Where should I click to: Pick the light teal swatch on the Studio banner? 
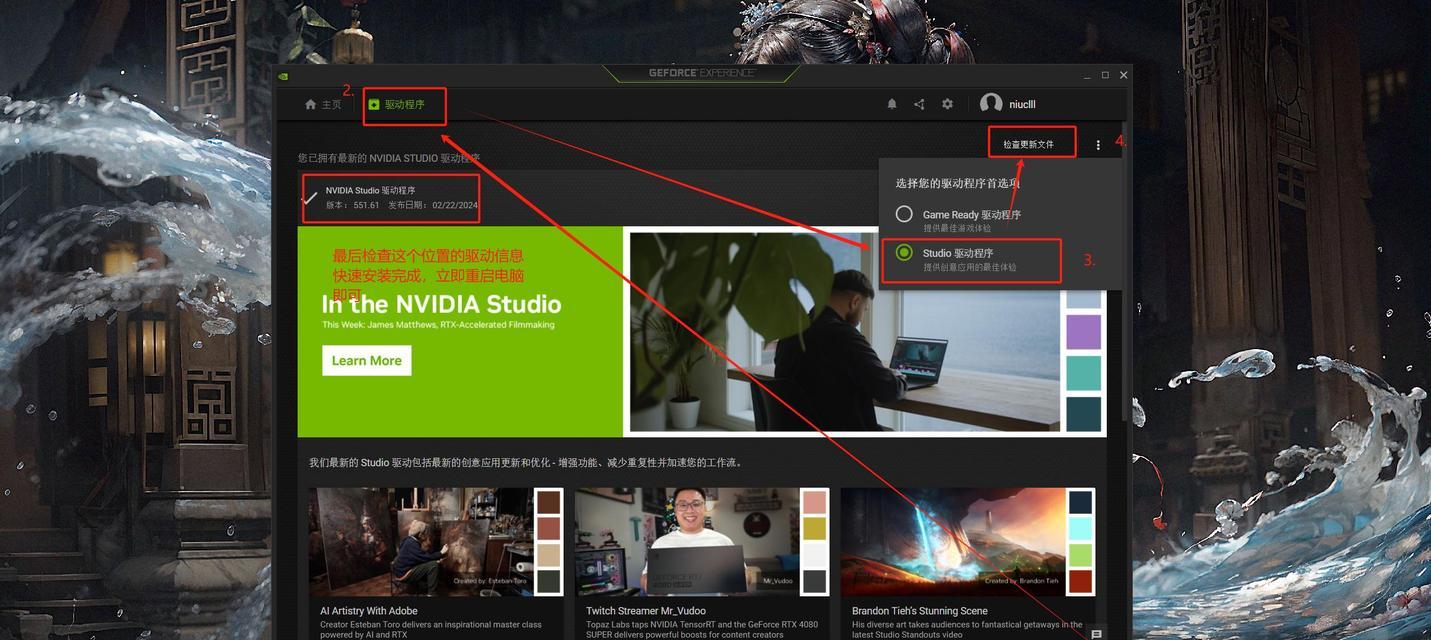coord(1083,373)
